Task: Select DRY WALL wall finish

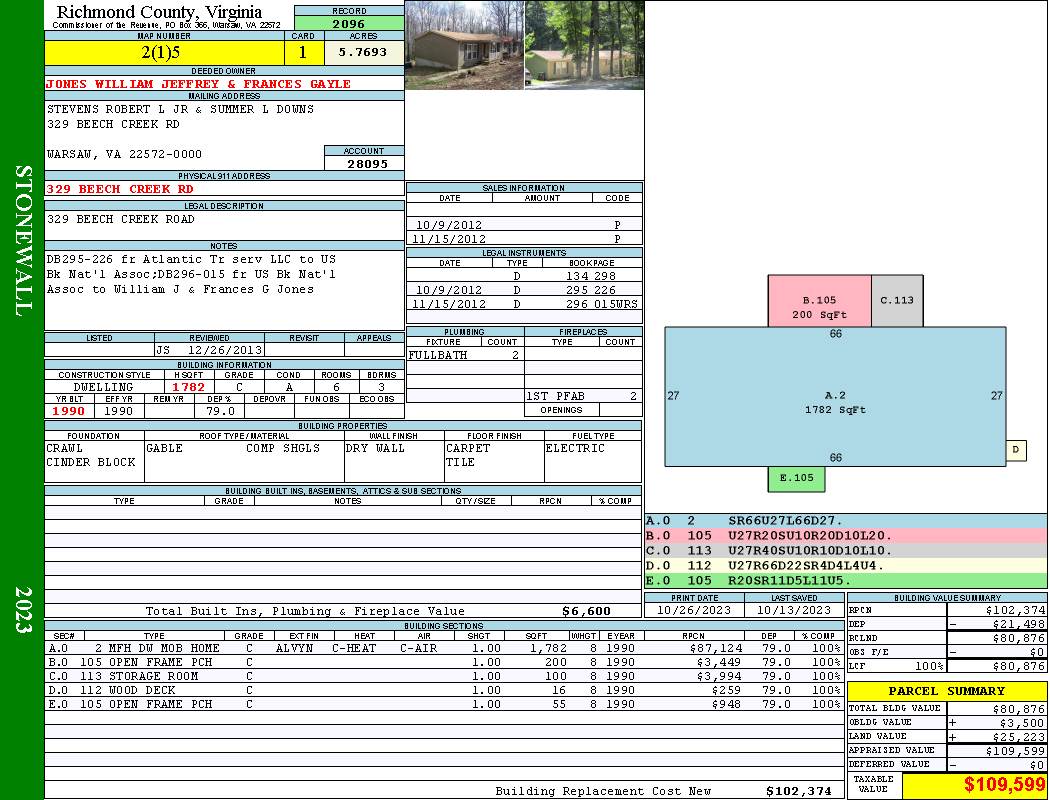Action: click(375, 448)
